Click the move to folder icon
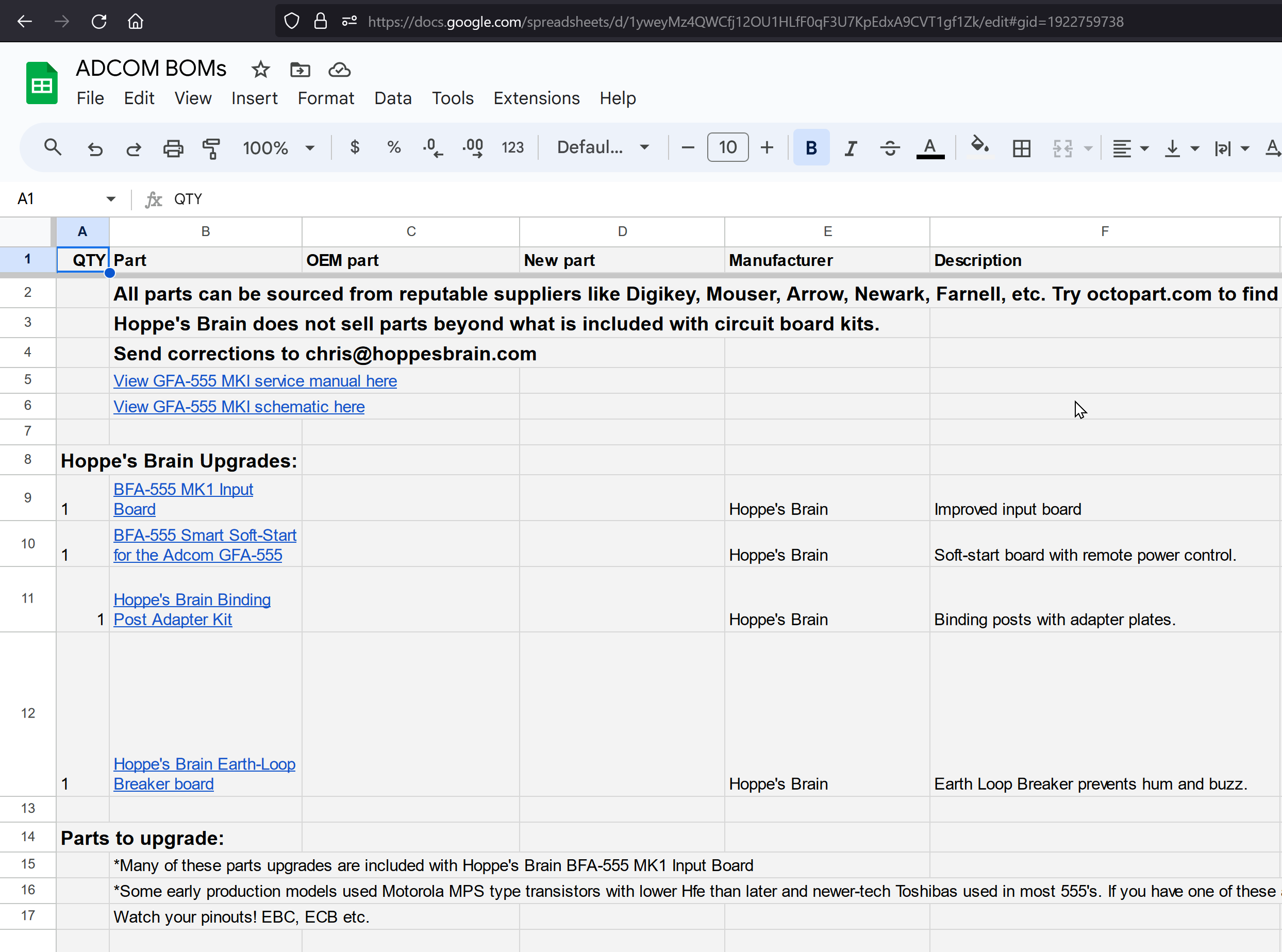This screenshot has width=1282, height=952. pyautogui.click(x=299, y=70)
